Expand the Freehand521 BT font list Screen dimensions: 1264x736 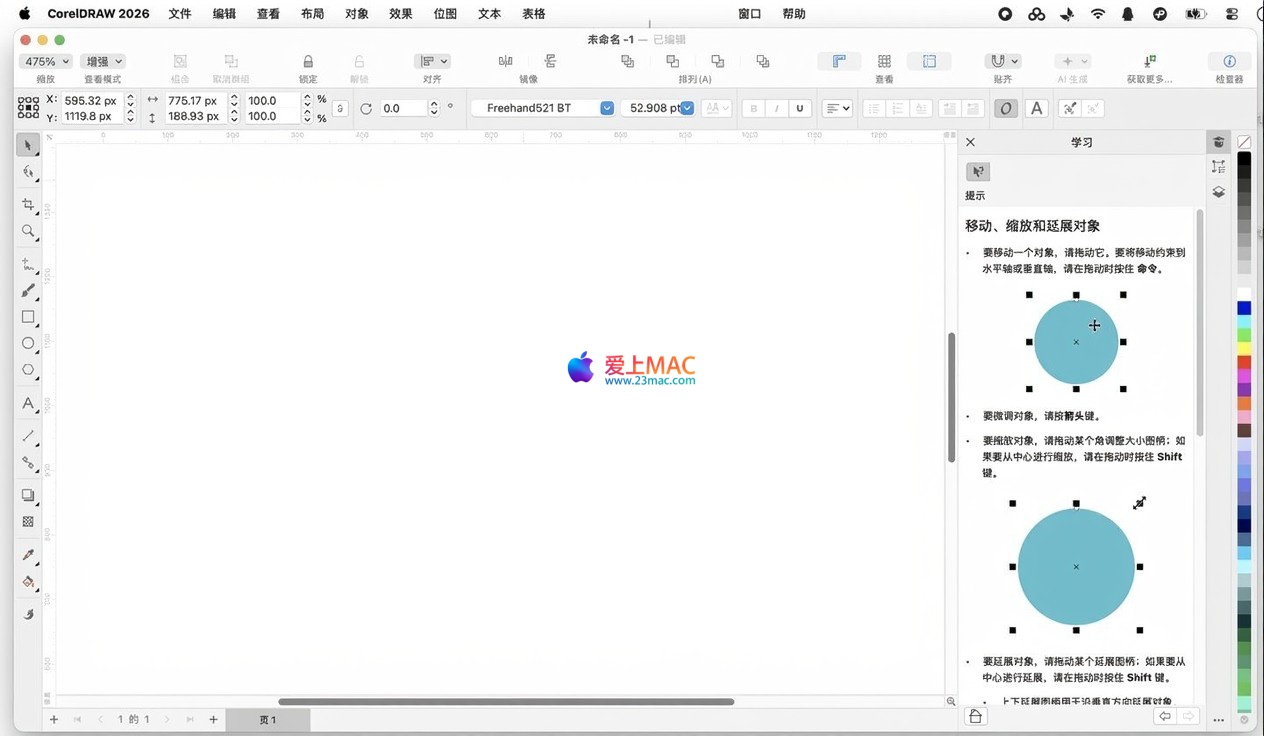pyautogui.click(x=607, y=108)
